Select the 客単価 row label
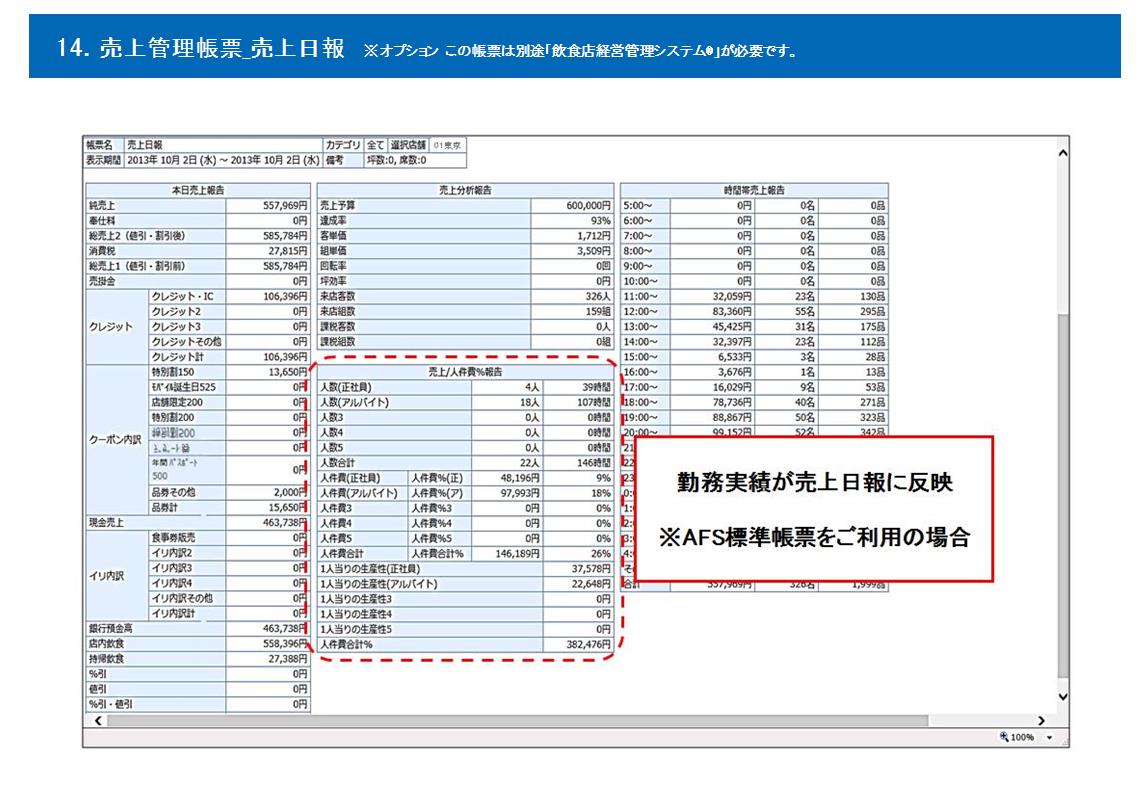Screen dimensions: 1143x793 pos(424,236)
